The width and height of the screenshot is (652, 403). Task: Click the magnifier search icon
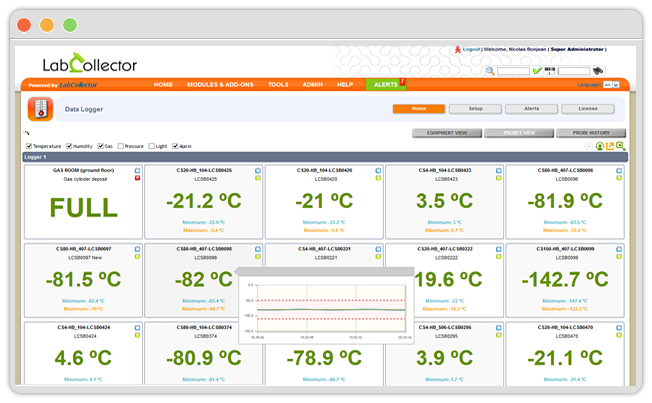pos(490,71)
